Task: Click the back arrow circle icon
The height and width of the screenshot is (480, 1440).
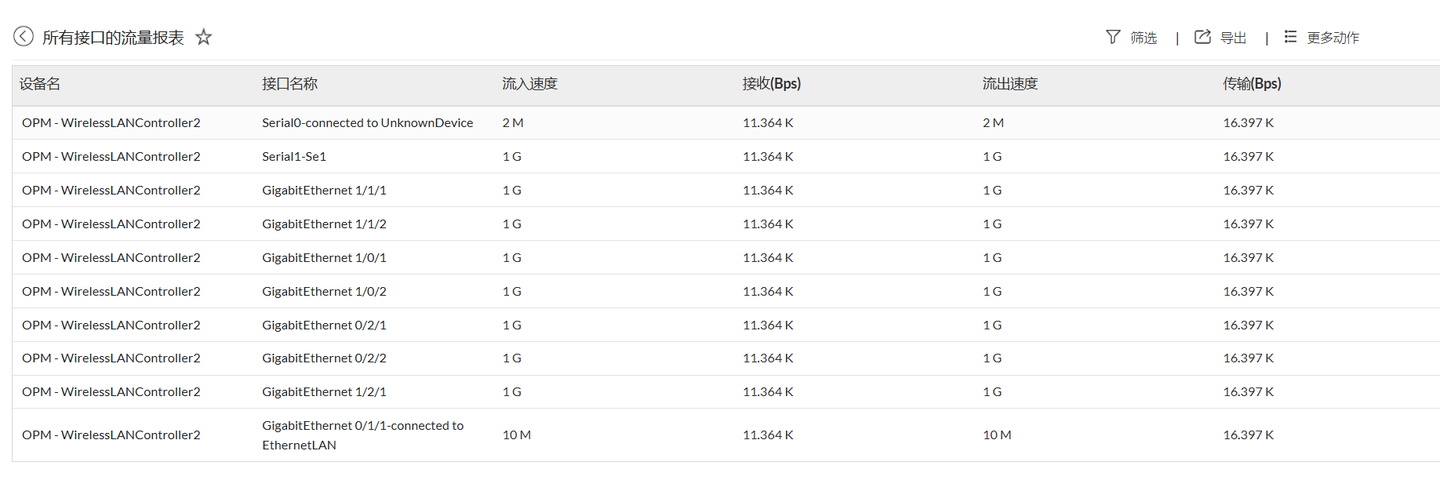Action: [23, 37]
